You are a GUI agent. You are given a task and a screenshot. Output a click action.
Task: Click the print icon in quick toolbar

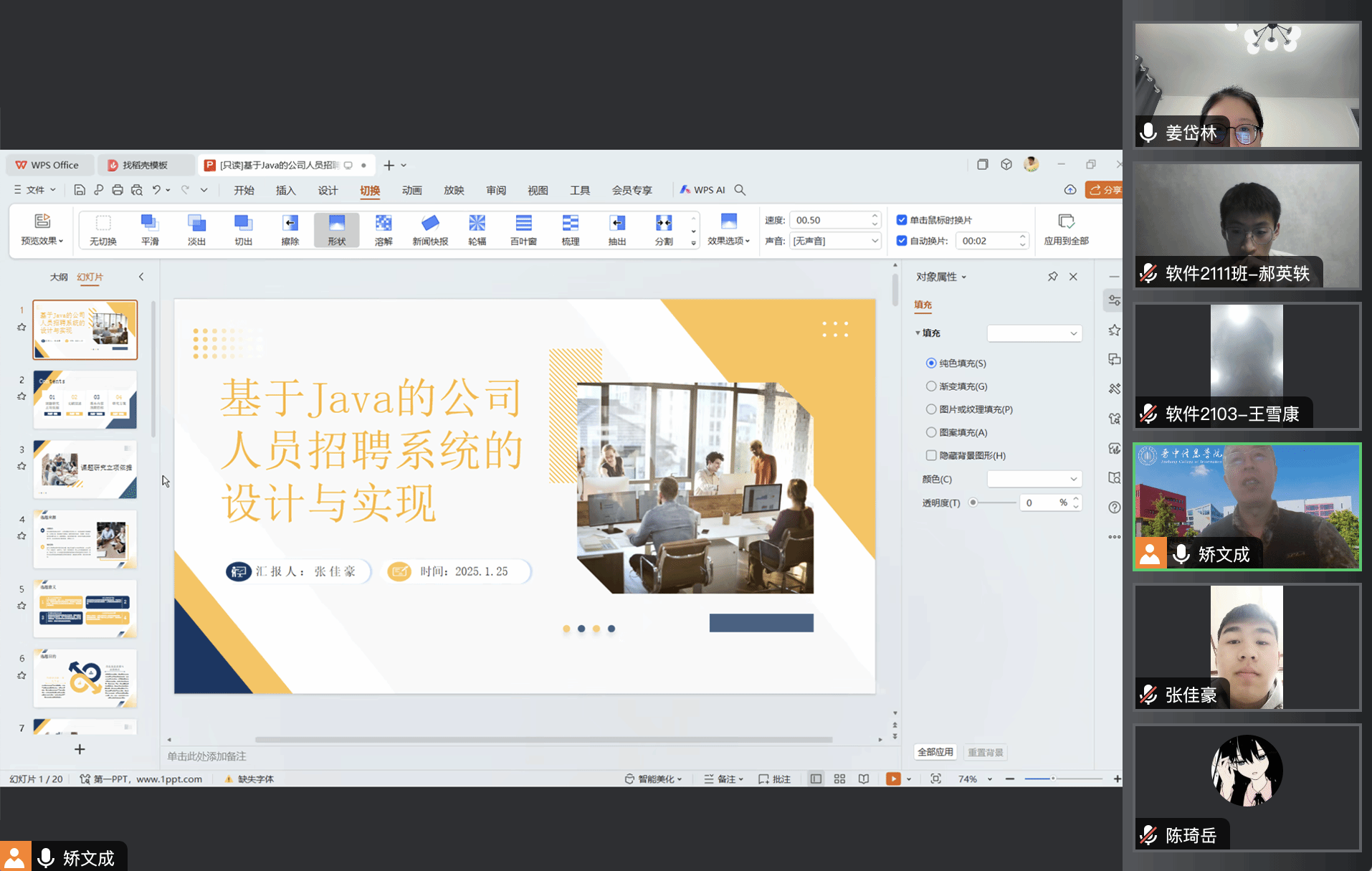point(118,190)
